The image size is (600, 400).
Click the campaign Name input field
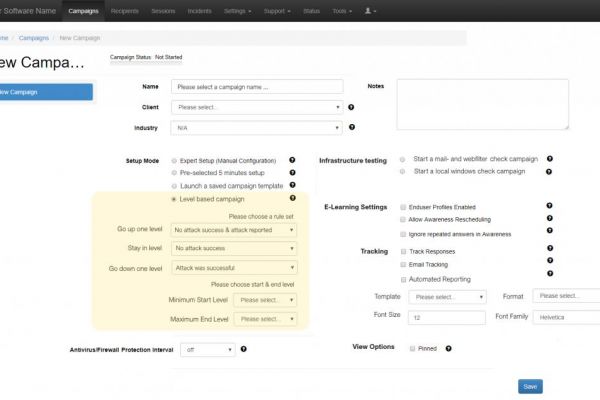257,87
